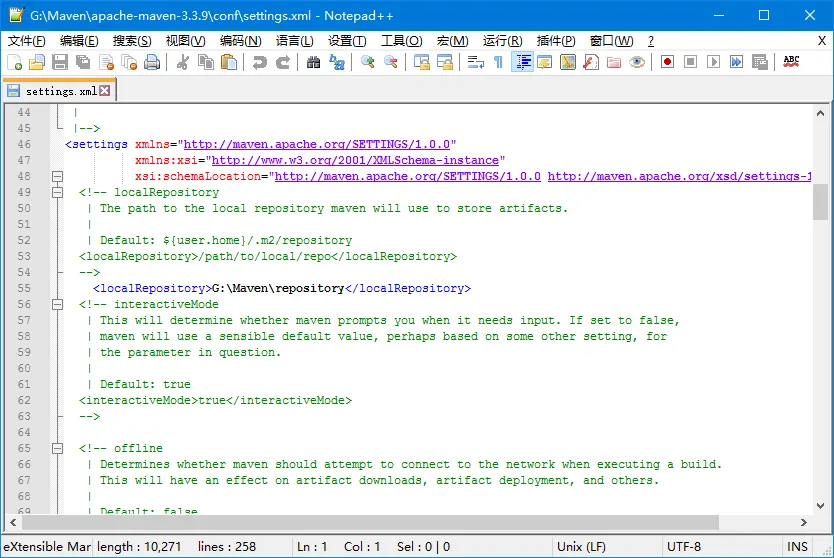Click the Close All documents icon
834x558 pixels.
pos(129,62)
